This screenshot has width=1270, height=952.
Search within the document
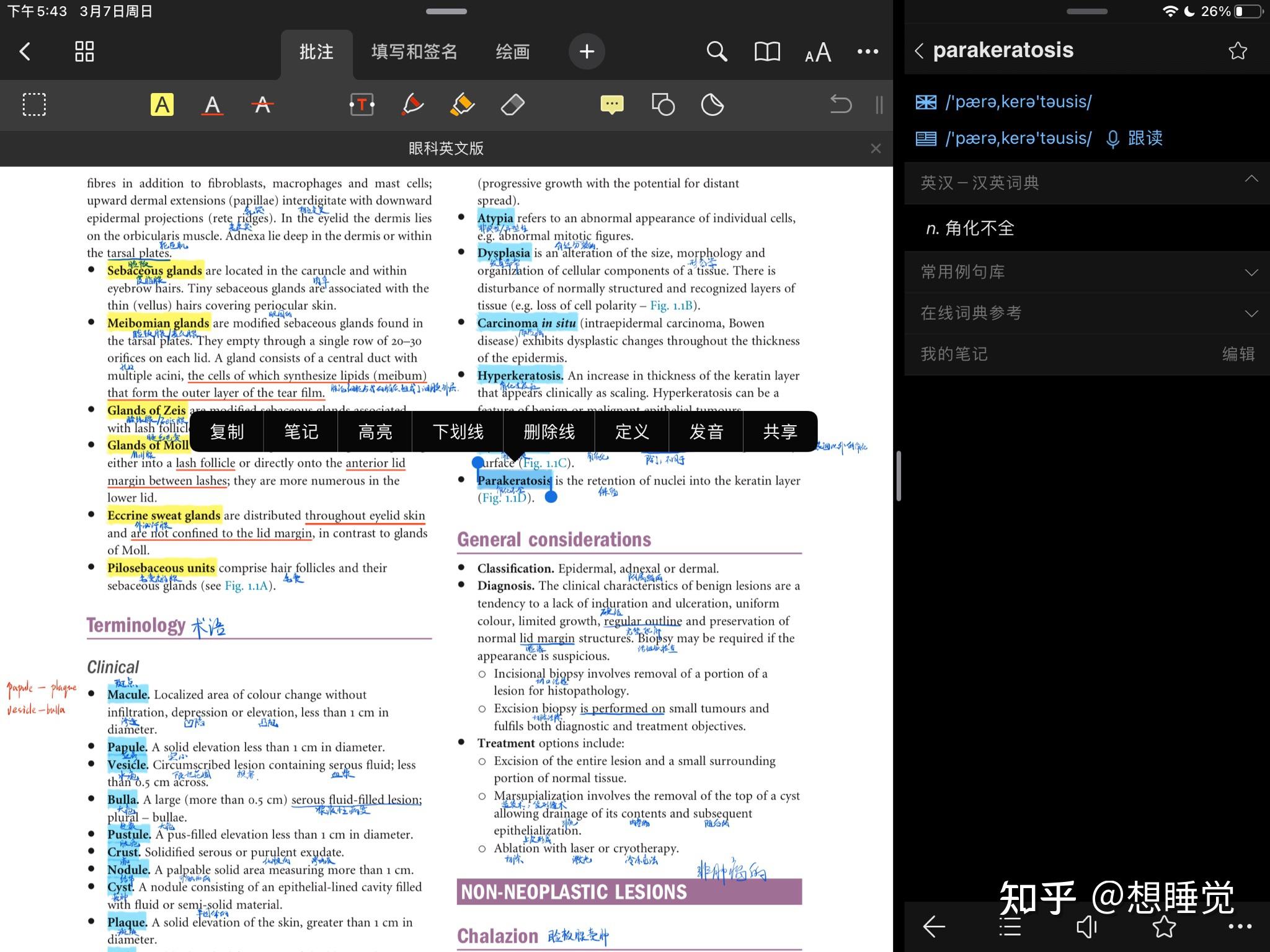coord(716,51)
